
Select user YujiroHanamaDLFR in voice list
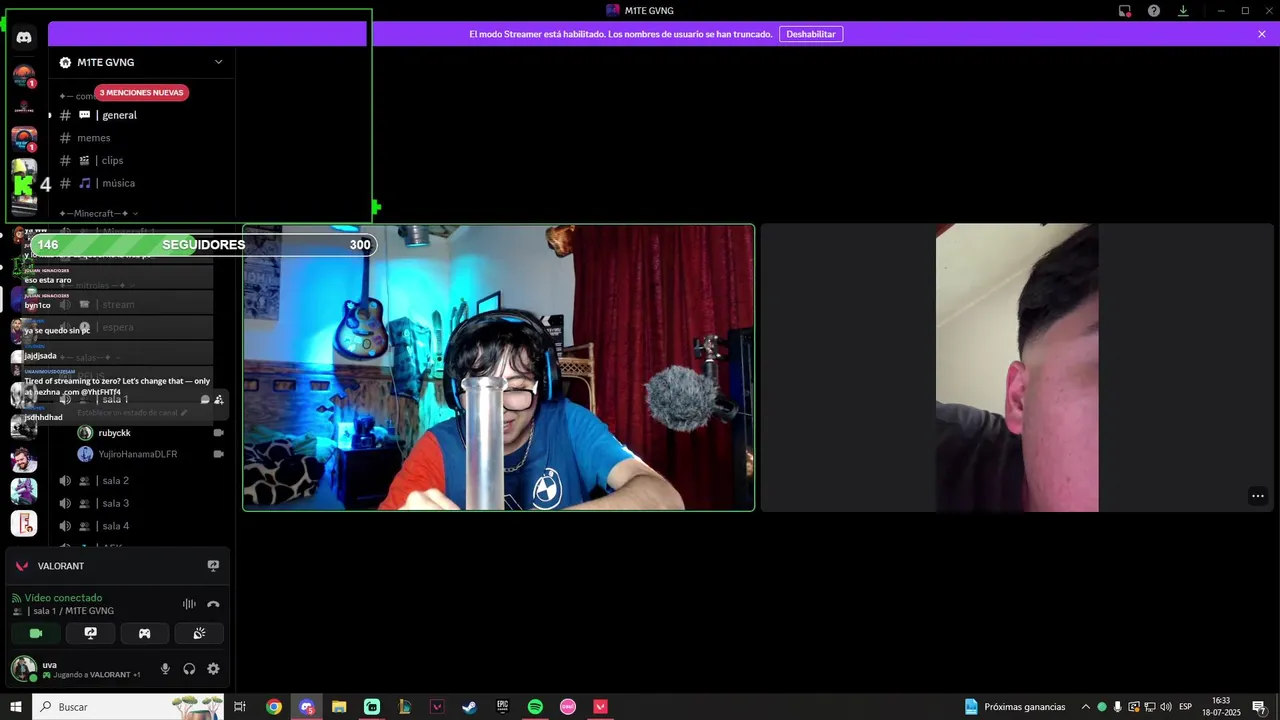click(x=137, y=454)
